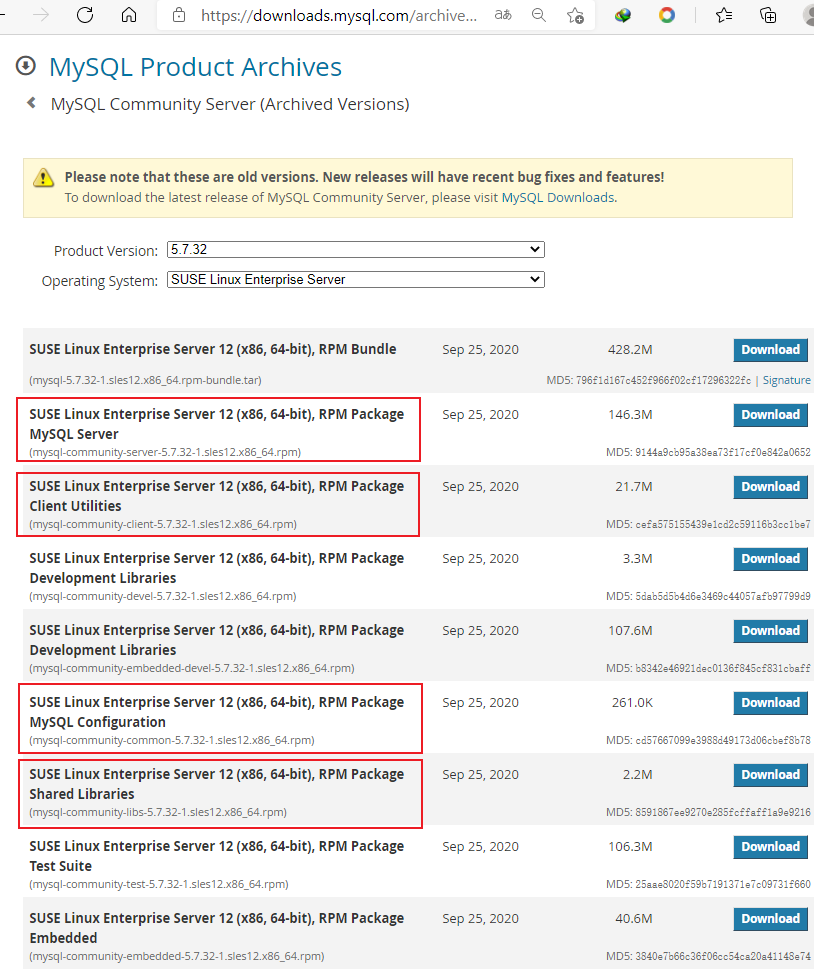
Task: Expand the Product Version dropdown
Action: [x=355, y=250]
